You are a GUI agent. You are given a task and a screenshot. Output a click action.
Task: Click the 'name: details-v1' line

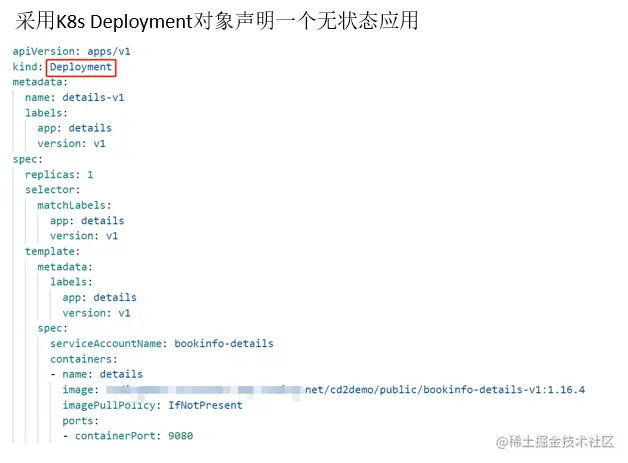[74, 97]
